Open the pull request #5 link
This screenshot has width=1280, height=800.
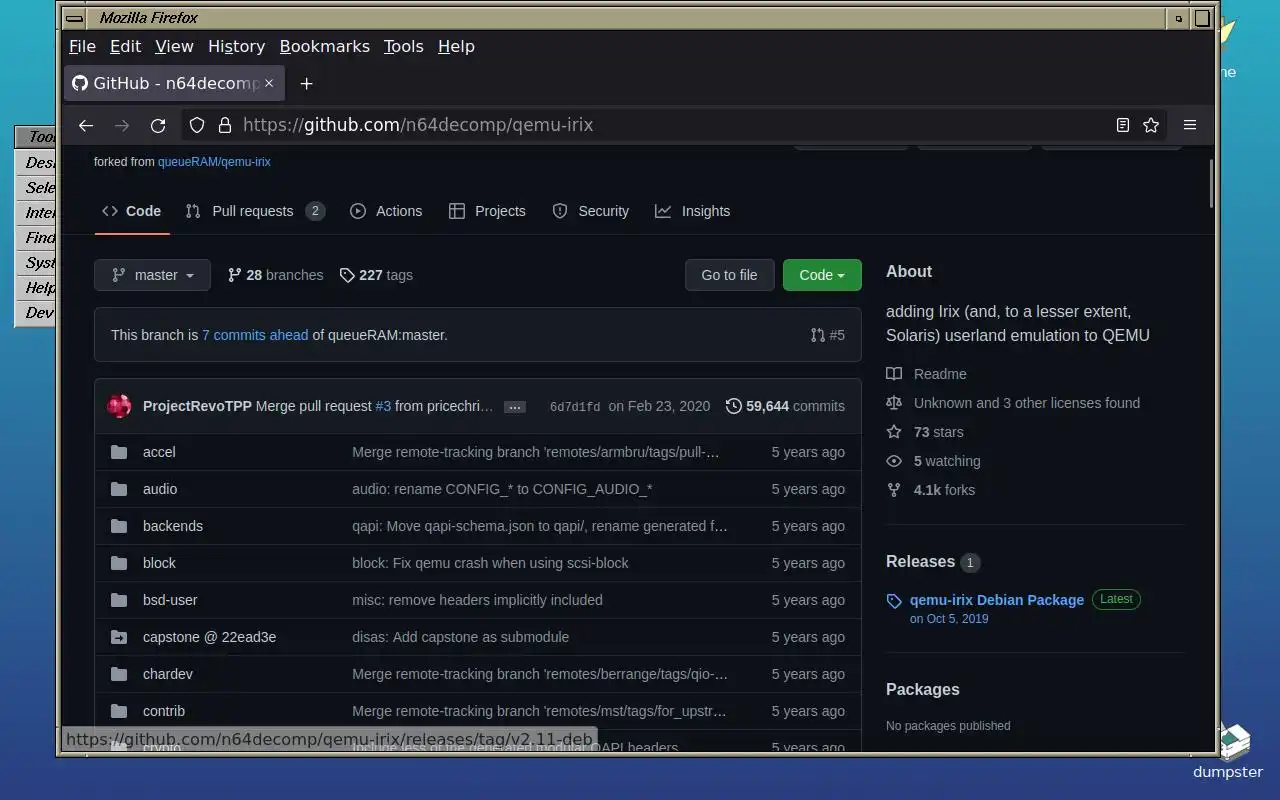(828, 335)
